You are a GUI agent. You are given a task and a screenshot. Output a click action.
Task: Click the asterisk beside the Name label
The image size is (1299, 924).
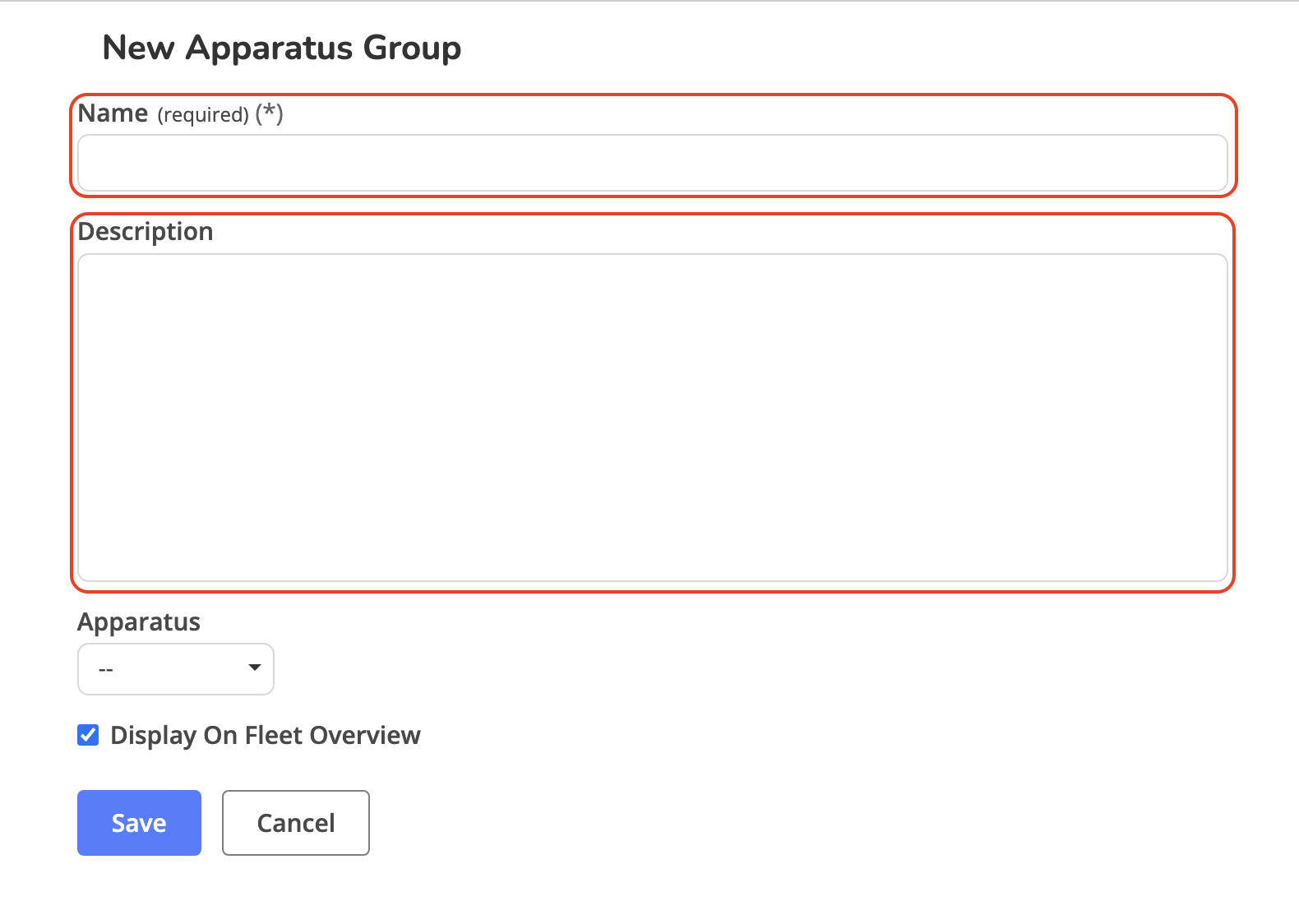coord(269,113)
